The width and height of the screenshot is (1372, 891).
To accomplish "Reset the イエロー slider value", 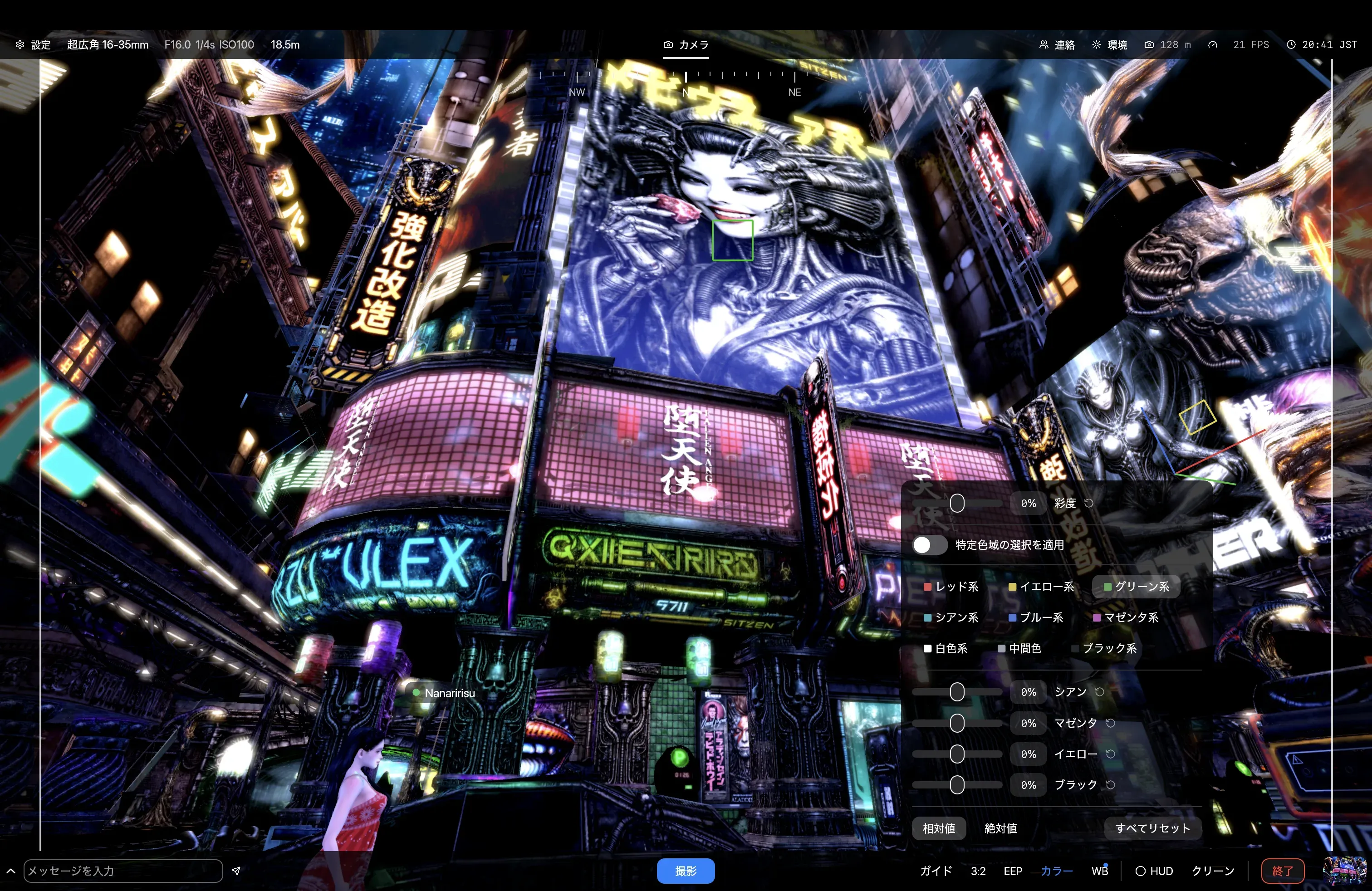I will pos(1110,754).
